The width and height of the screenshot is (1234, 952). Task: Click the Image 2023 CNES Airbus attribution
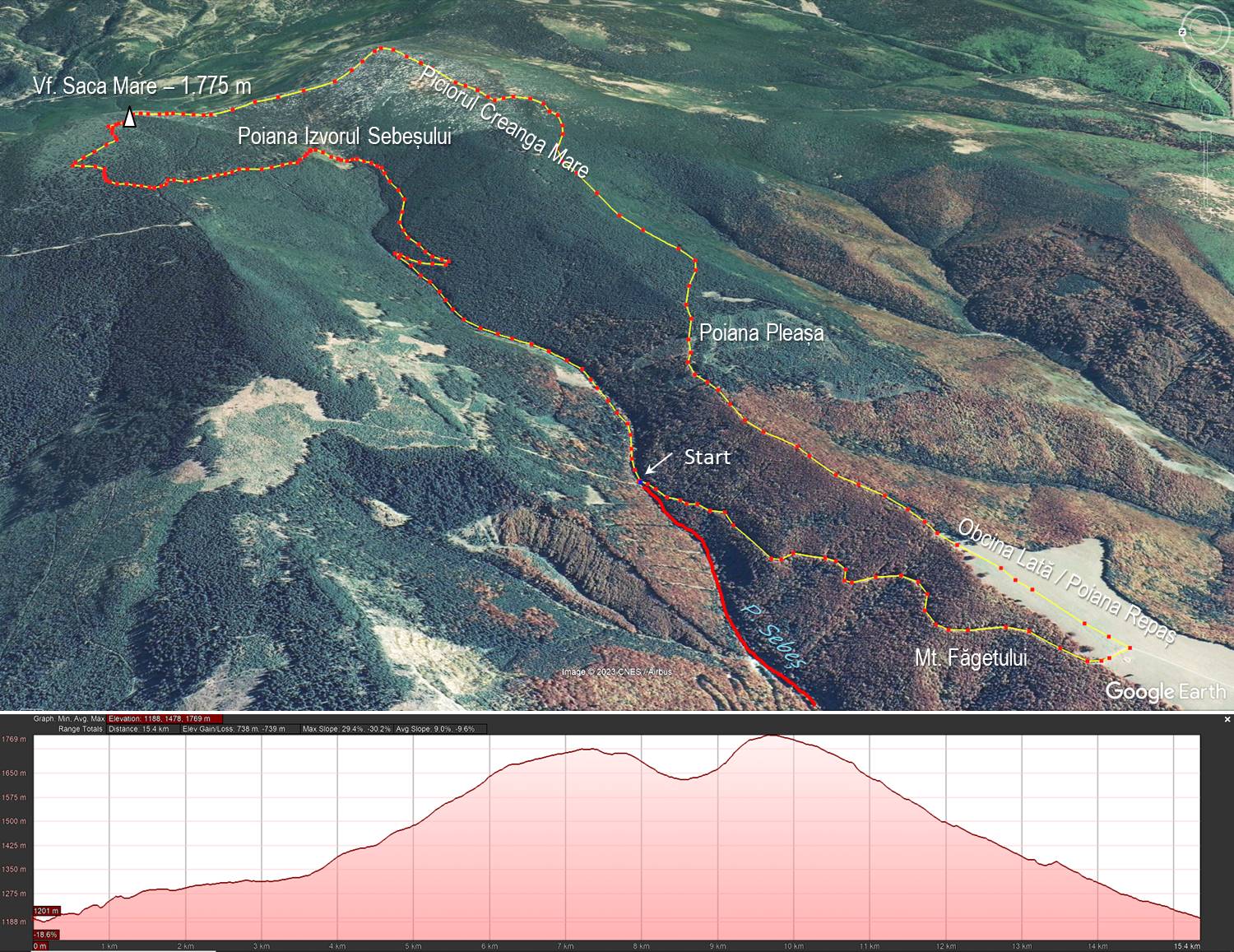click(616, 672)
